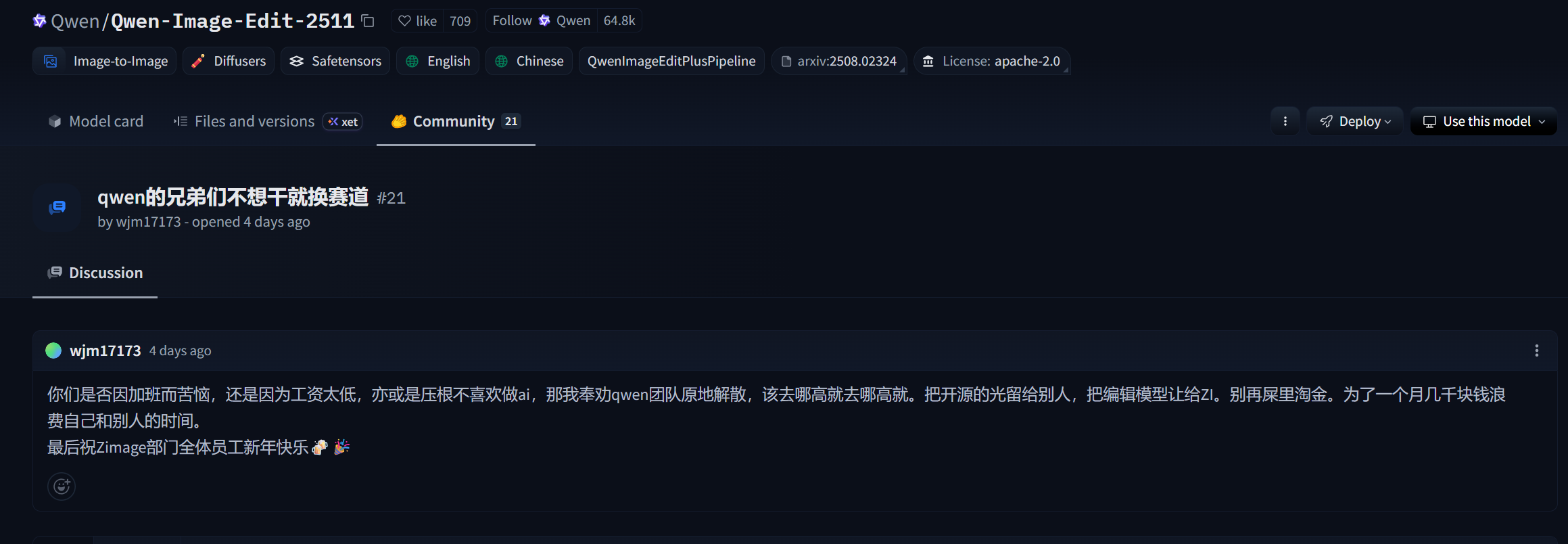The image size is (1568, 544).
Task: Open the wjm17173 comment author name
Action: pos(105,350)
